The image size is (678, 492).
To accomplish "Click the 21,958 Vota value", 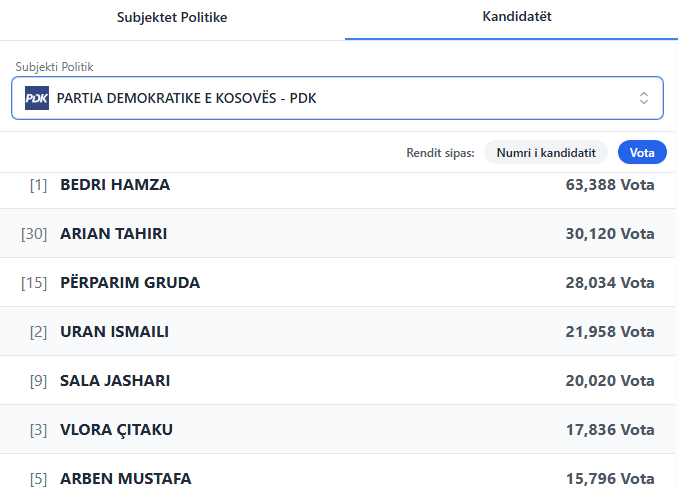I will 609,332.
